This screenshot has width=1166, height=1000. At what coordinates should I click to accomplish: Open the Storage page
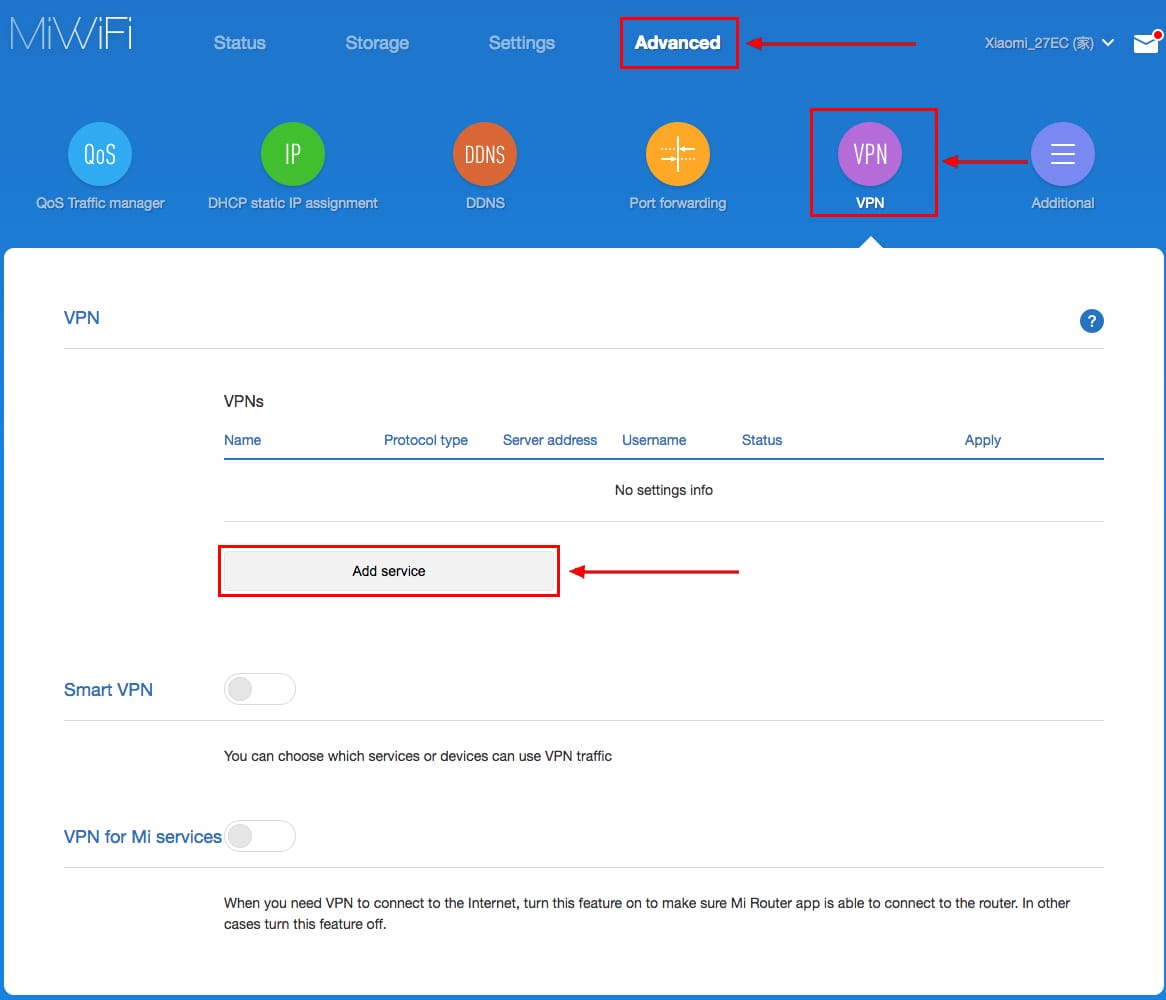tap(376, 43)
